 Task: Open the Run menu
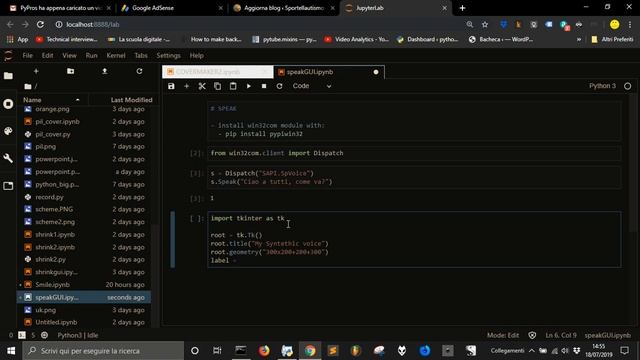91,56
